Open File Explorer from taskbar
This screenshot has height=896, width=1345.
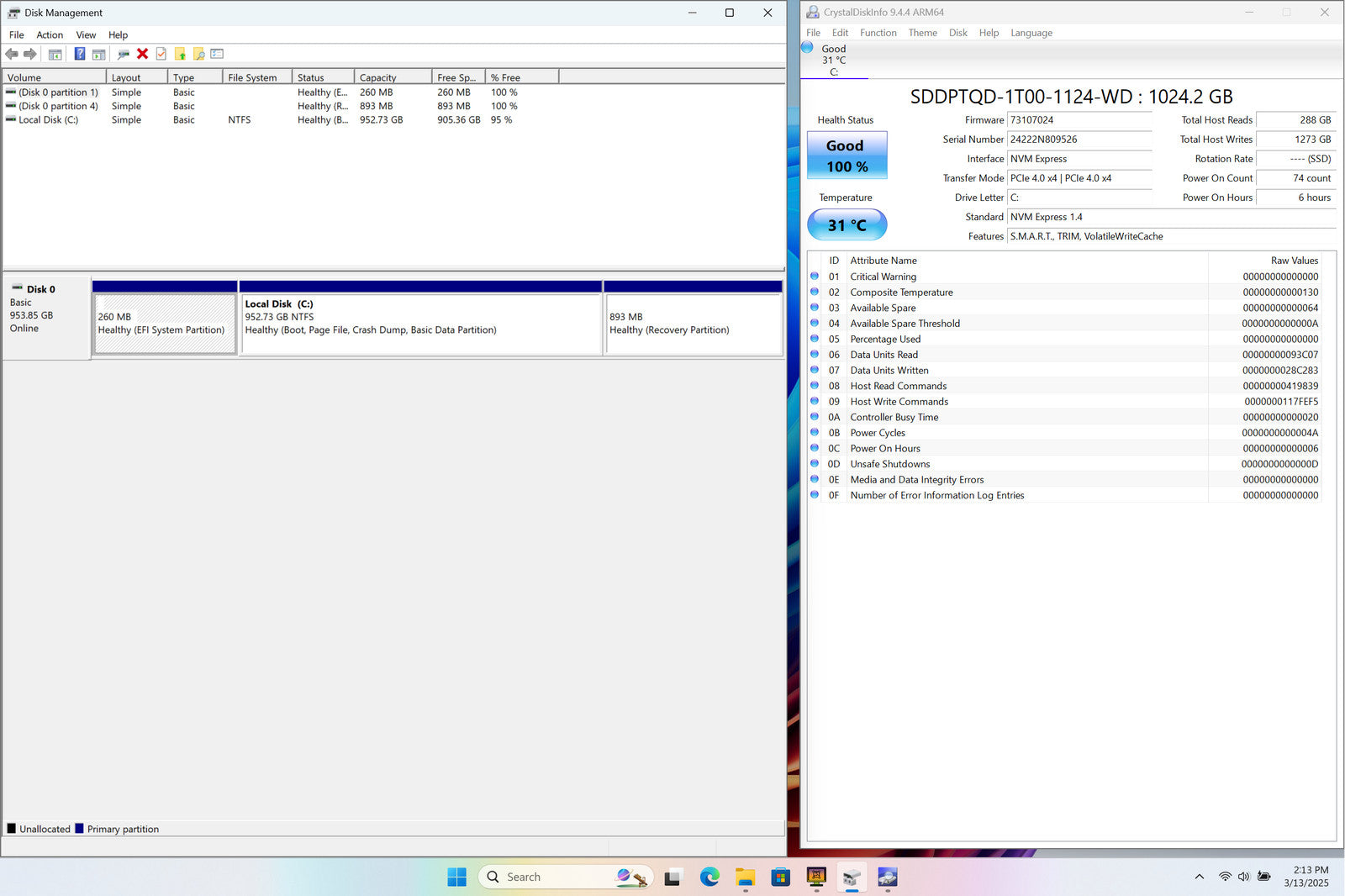[x=745, y=877]
